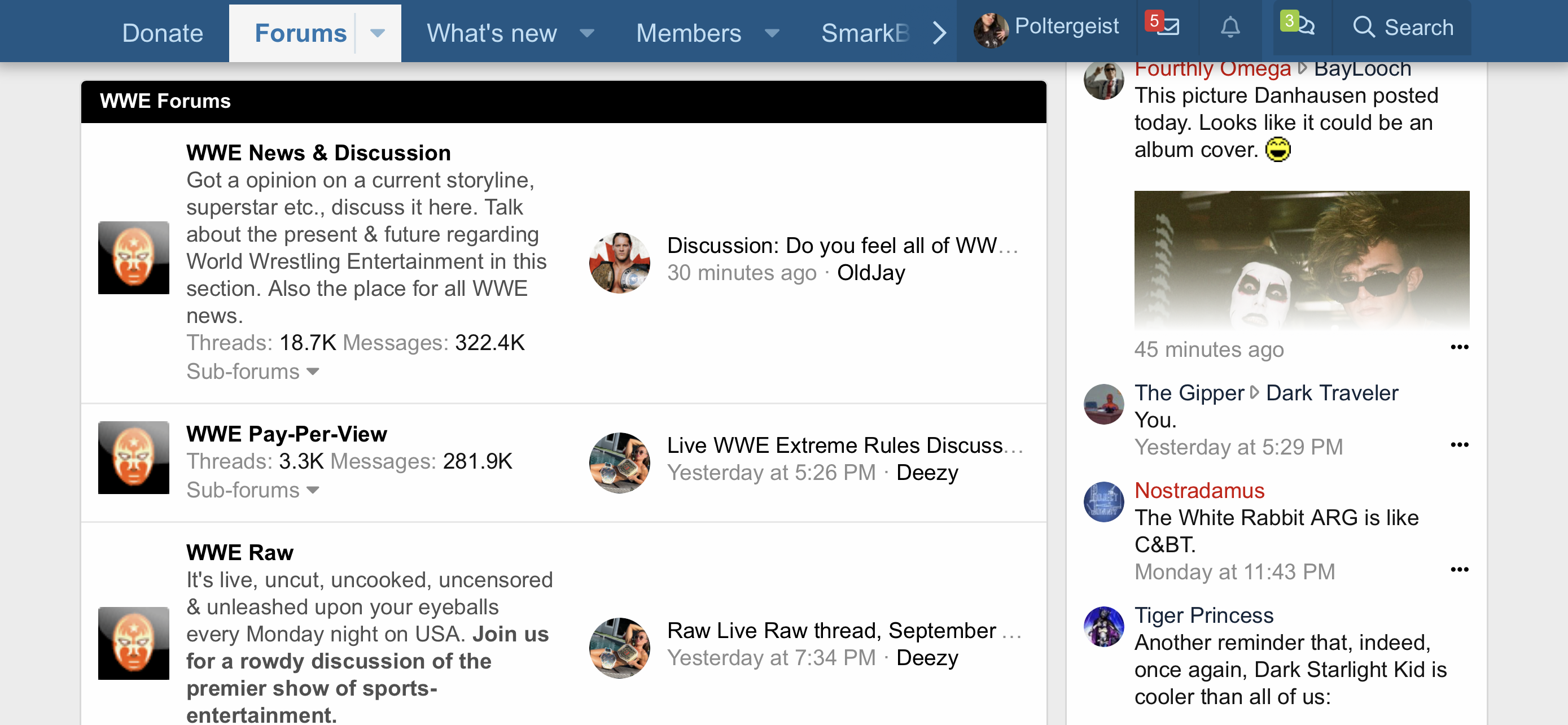Screen dimensions: 1568x725
Task: Click the Search magnifier icon
Action: (1364, 28)
